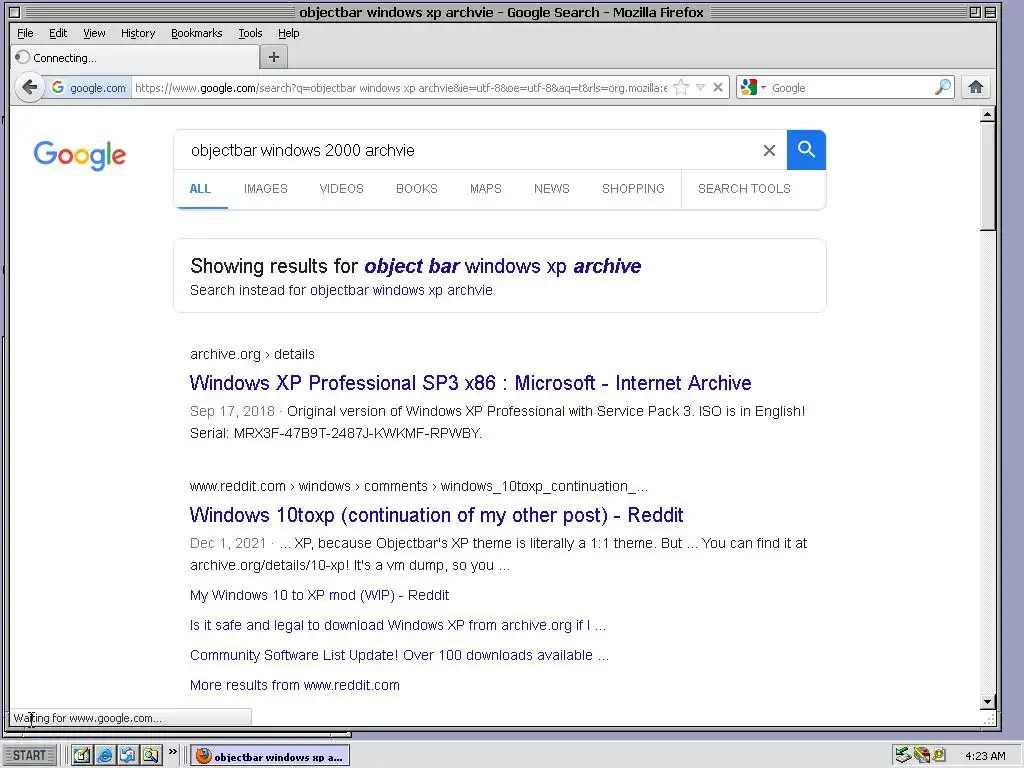Open the Edit menu

point(58,33)
